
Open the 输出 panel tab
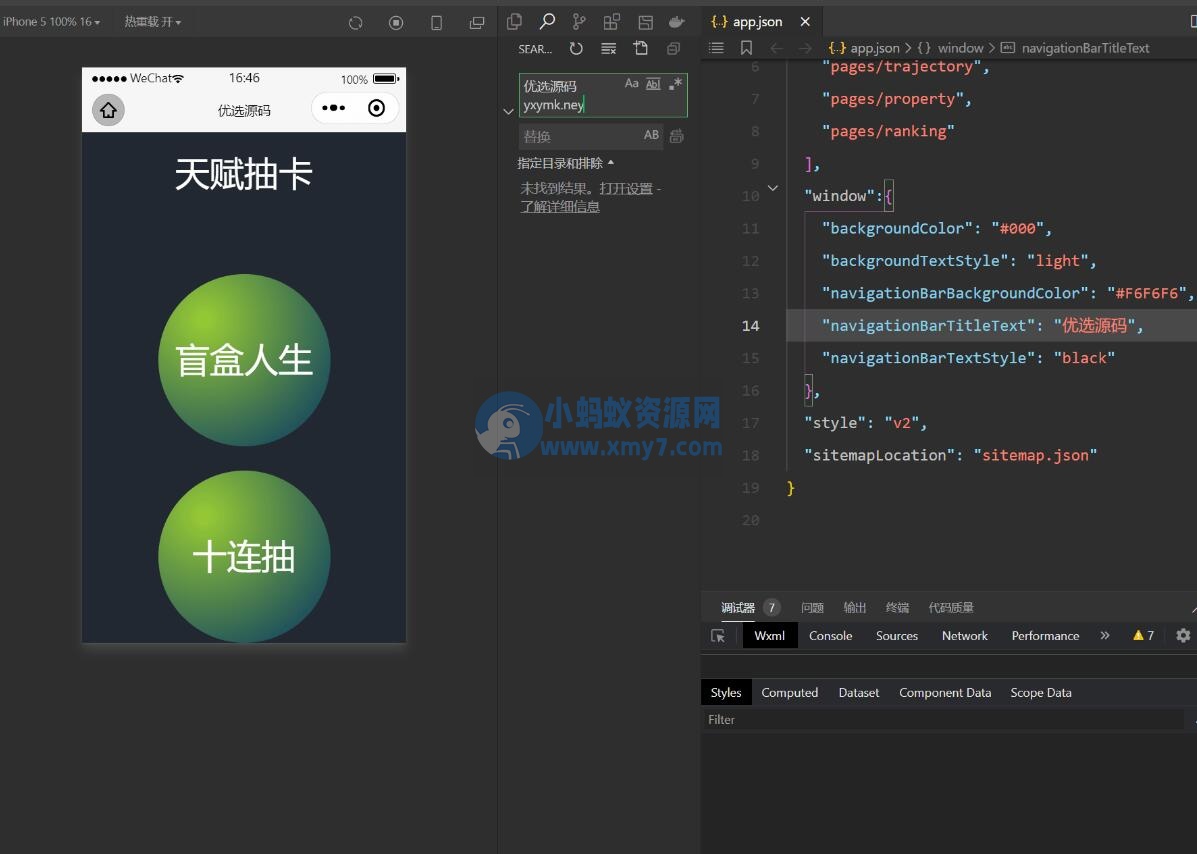pos(854,608)
